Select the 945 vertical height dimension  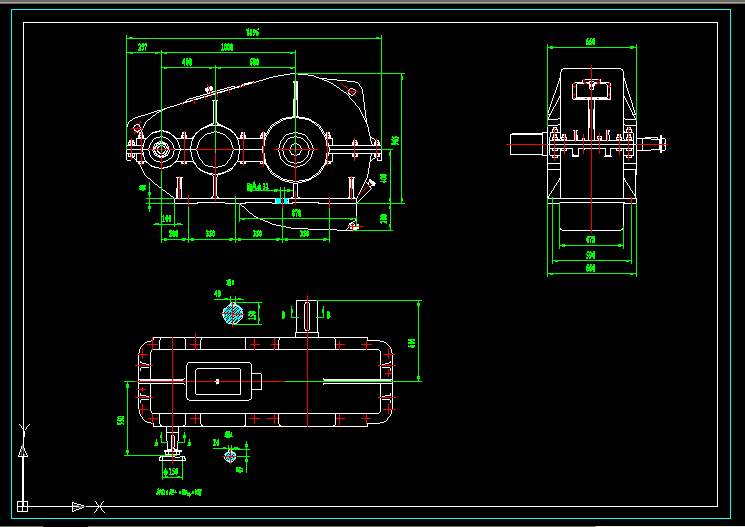(x=396, y=139)
